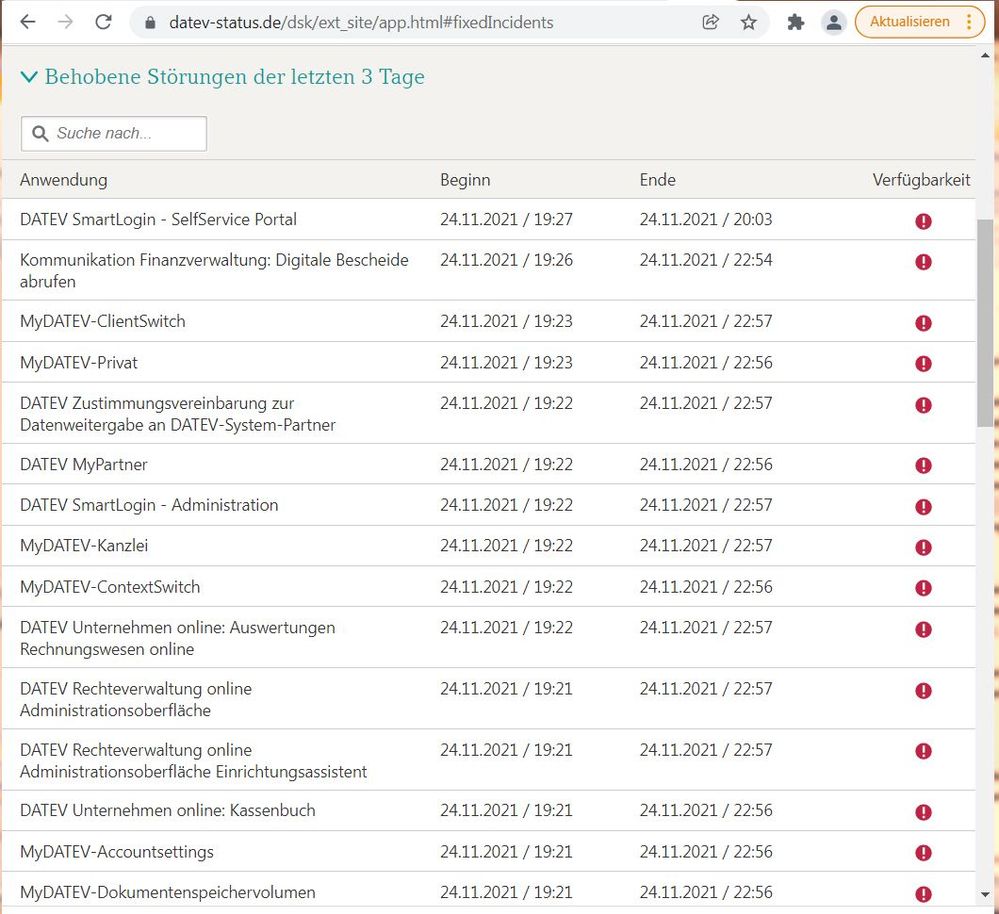Screen dimensions: 999x914
Task: Click alert icon for Unternehmen online Kassenbuch
Action: 923,812
